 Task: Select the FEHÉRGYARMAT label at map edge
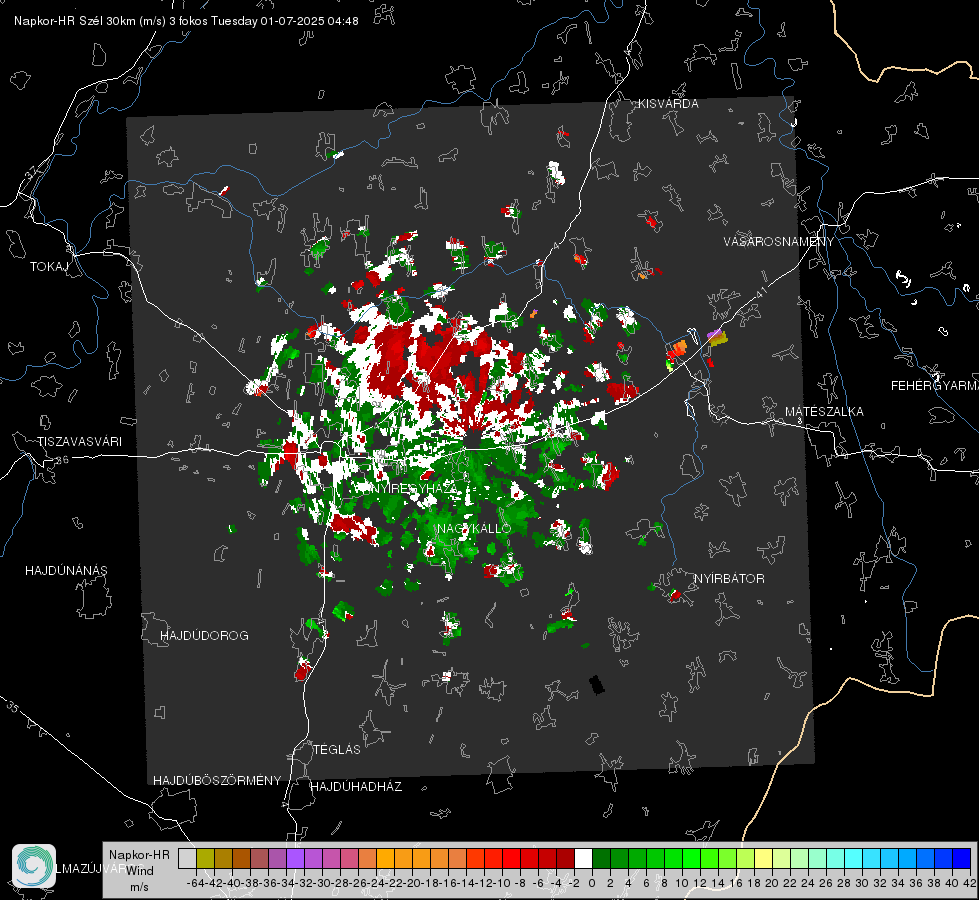[x=935, y=386]
